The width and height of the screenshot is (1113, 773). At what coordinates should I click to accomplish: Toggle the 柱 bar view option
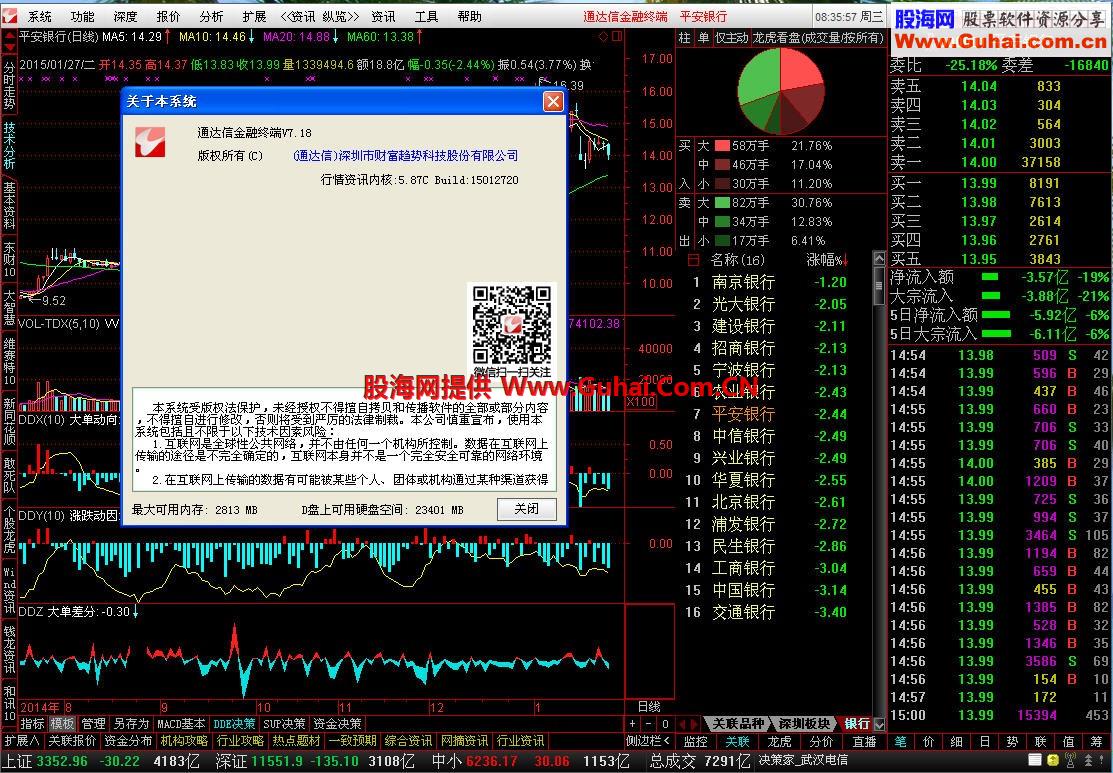[684, 38]
